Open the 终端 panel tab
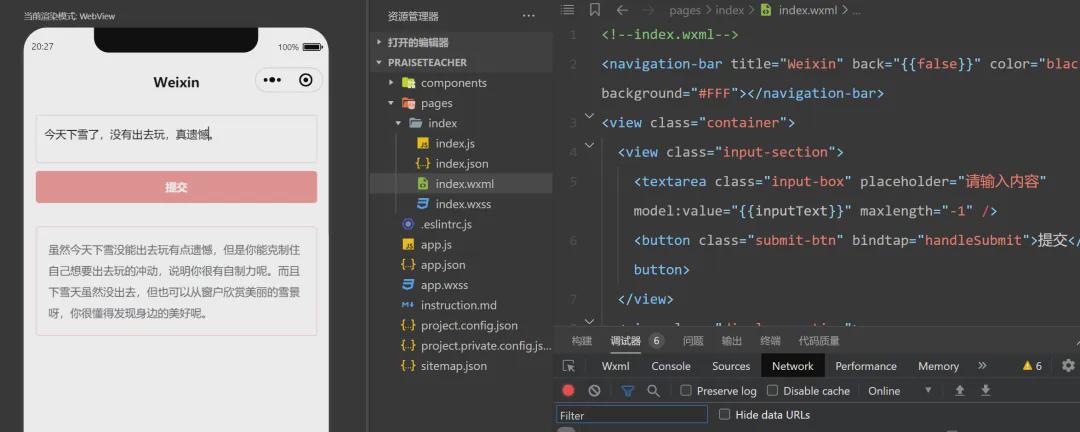The image size is (1080, 432). [x=770, y=340]
